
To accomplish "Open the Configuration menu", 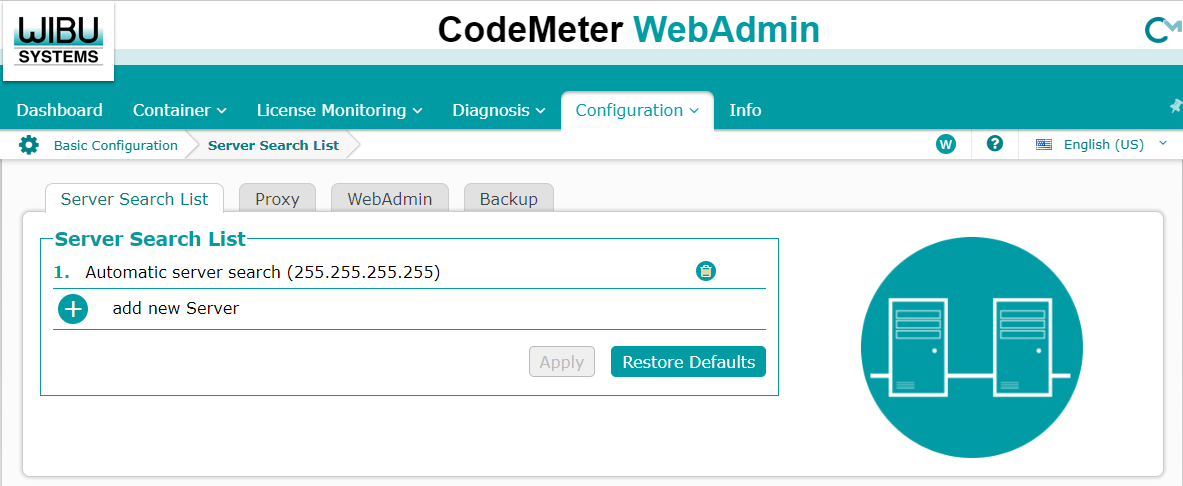I will pos(637,110).
